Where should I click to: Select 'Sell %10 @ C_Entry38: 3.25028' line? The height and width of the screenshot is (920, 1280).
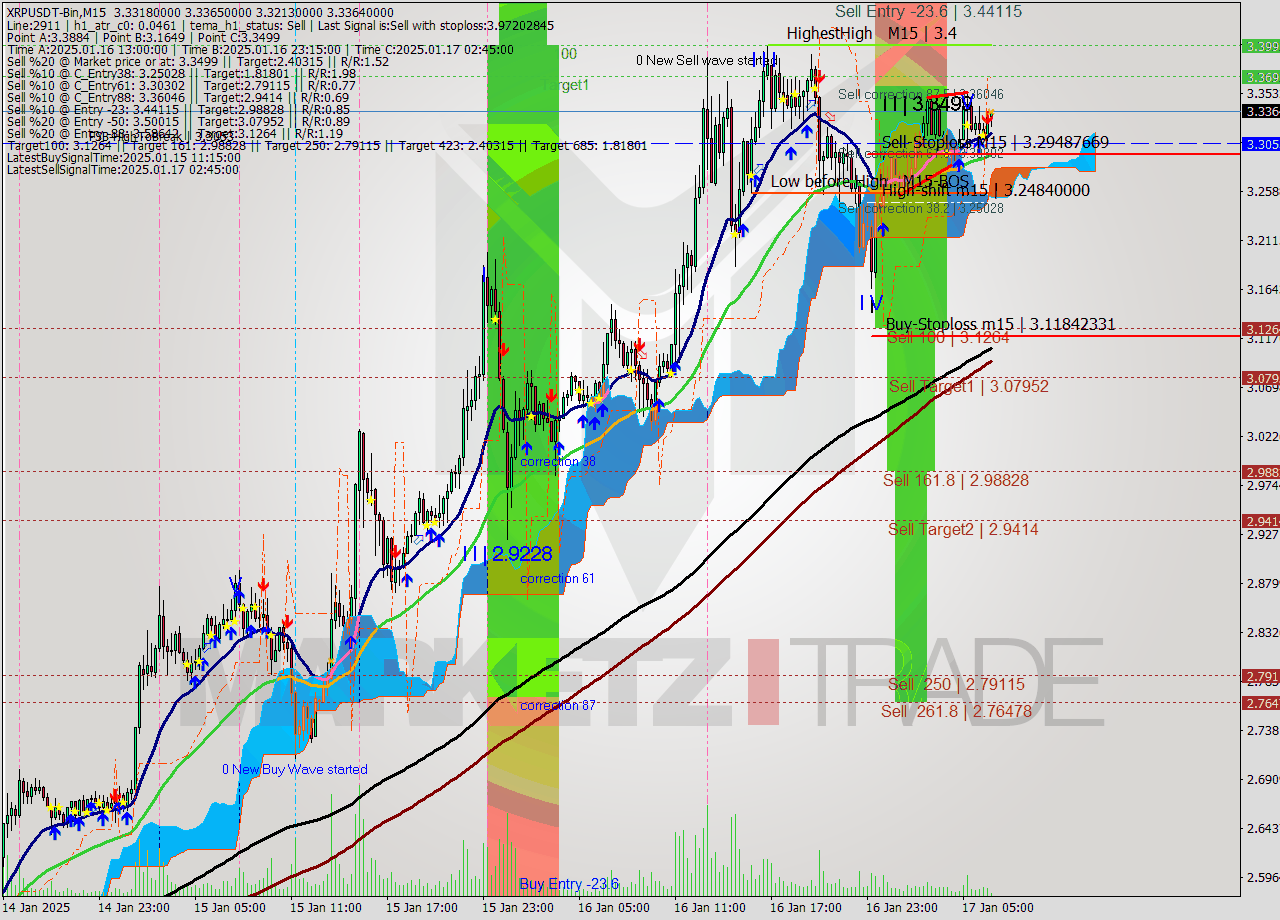[x=181, y=73]
